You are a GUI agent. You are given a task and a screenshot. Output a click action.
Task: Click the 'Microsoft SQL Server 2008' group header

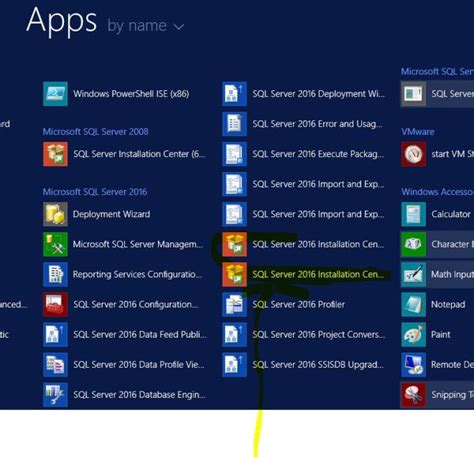point(96,132)
